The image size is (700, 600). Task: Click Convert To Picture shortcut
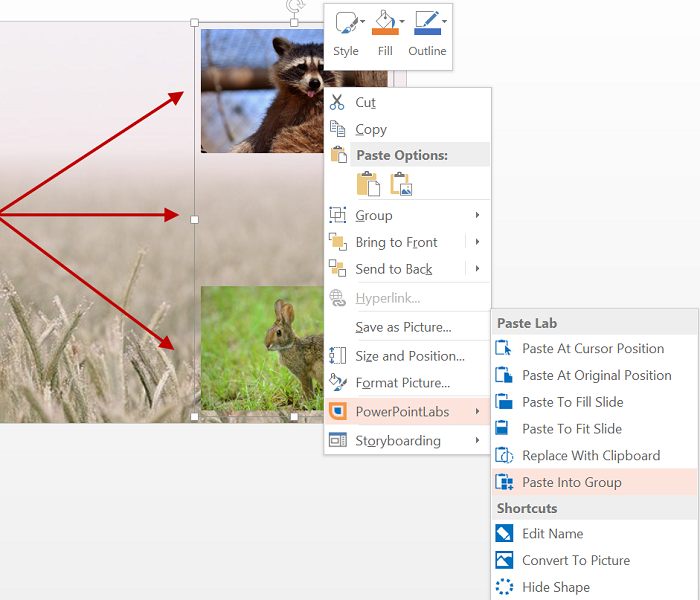(x=575, y=560)
